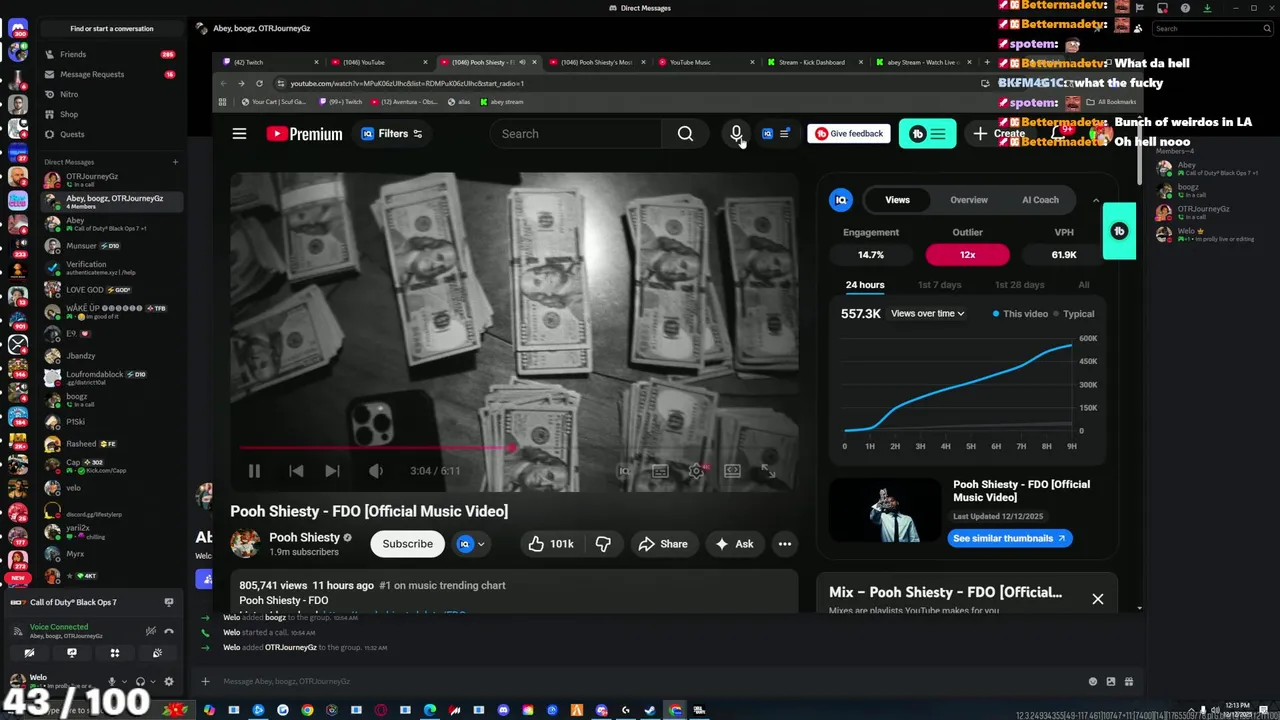Select the Views tab in vidIQ panel
Screen dimensions: 1280x720
897,200
